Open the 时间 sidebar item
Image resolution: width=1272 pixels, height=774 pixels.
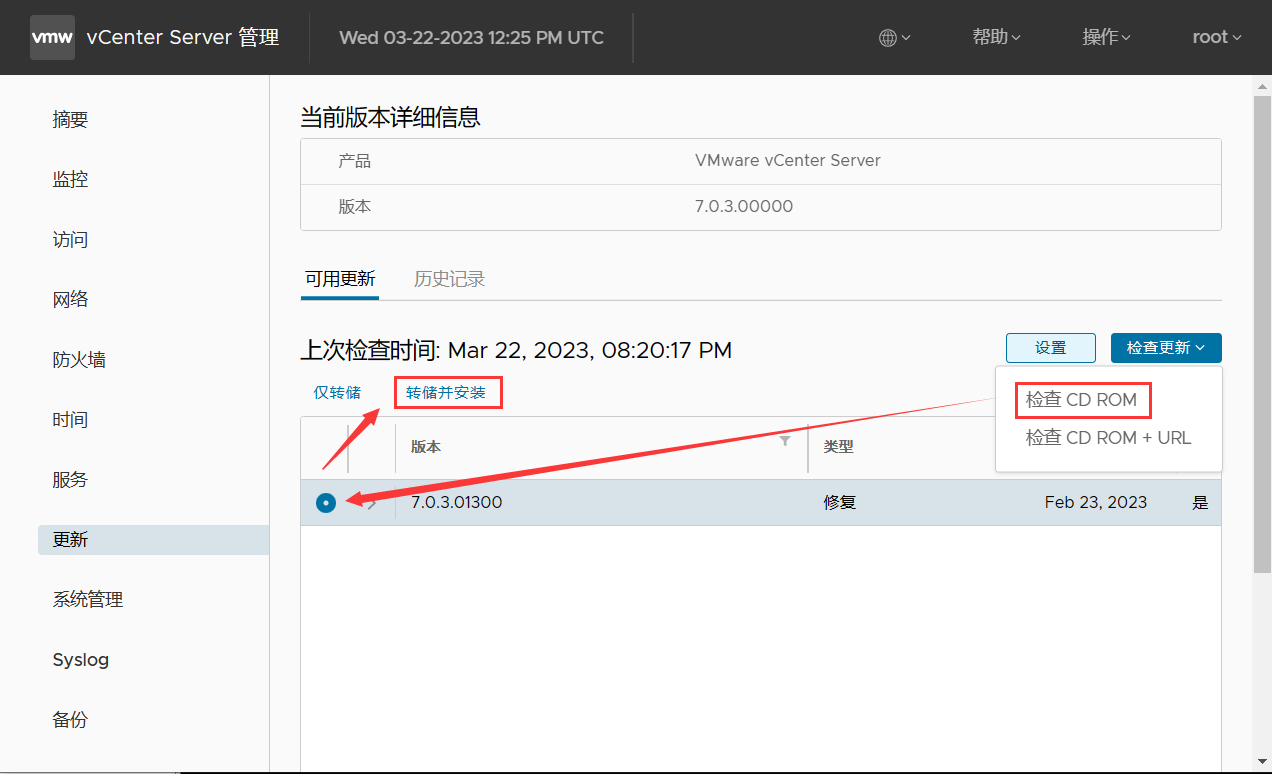click(70, 419)
